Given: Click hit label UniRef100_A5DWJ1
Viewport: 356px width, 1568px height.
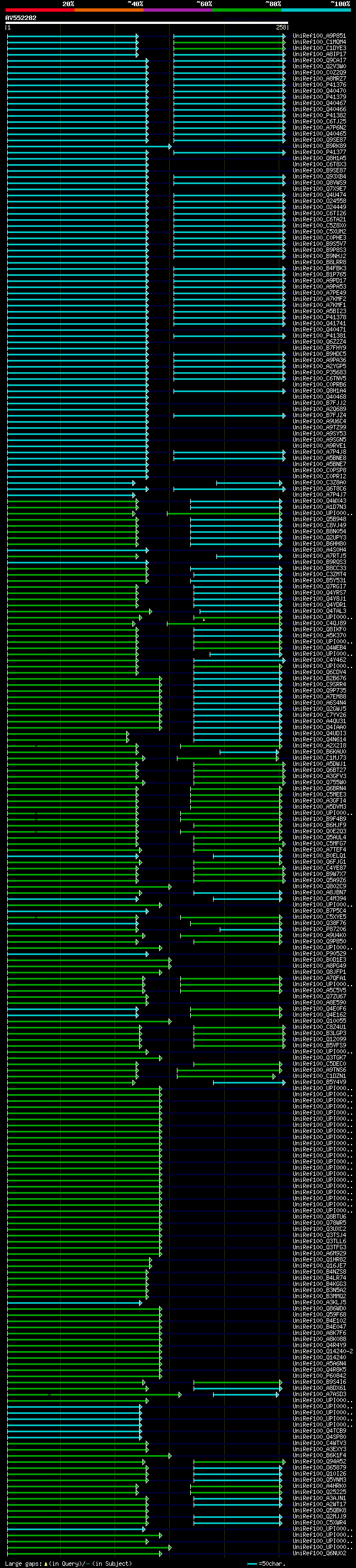Looking at the screenshot, I should click(x=319, y=764).
